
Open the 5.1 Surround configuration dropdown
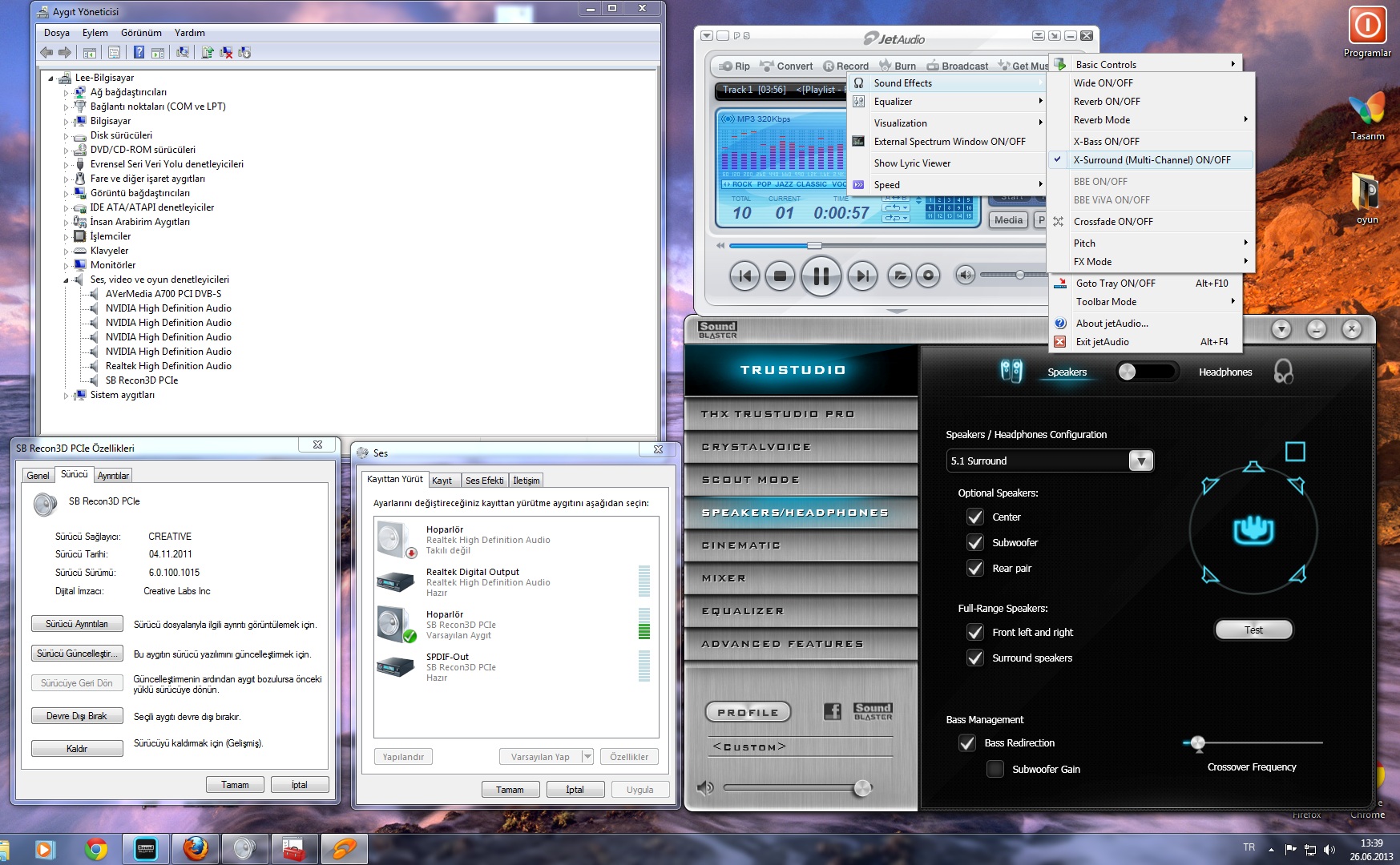coord(1140,461)
